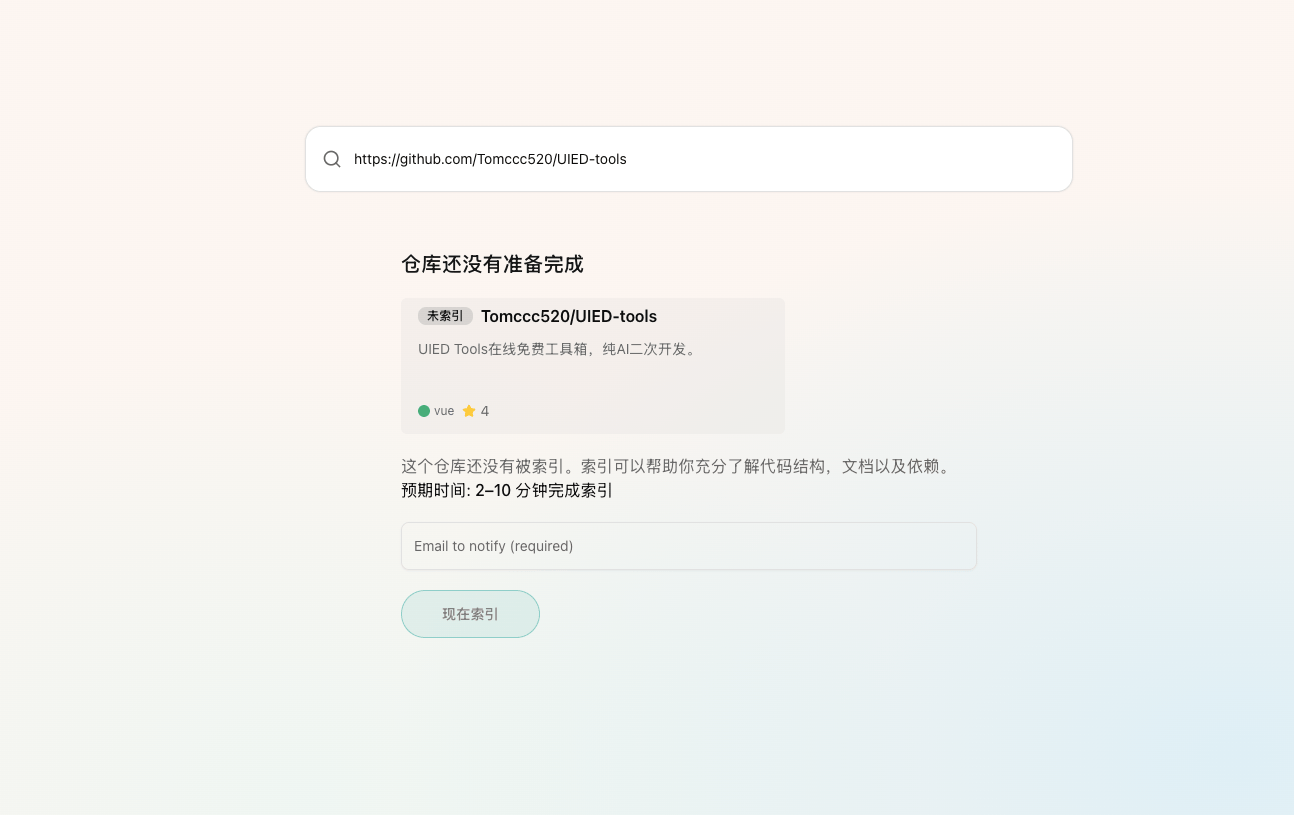Viewport: 1294px width, 815px height.
Task: Click the 这个仓库还没有被索引 explanation text
Action: (x=676, y=466)
